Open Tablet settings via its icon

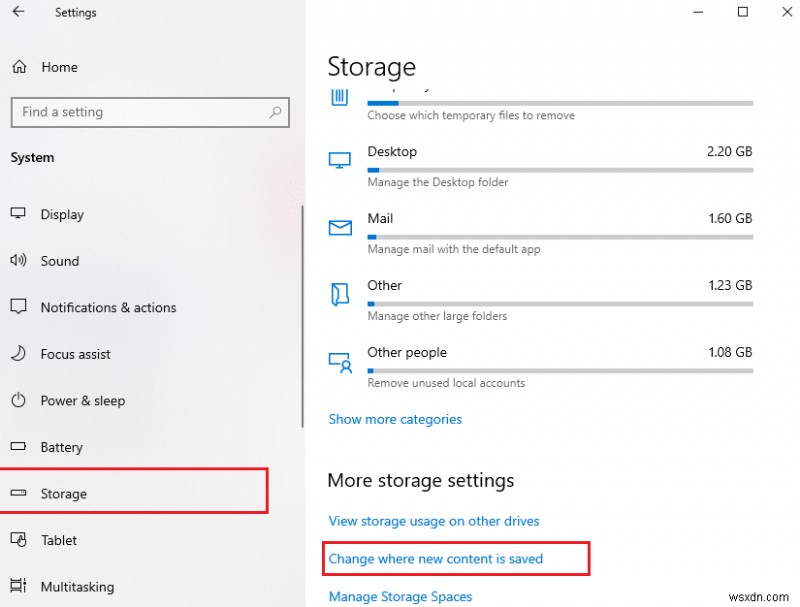18,540
